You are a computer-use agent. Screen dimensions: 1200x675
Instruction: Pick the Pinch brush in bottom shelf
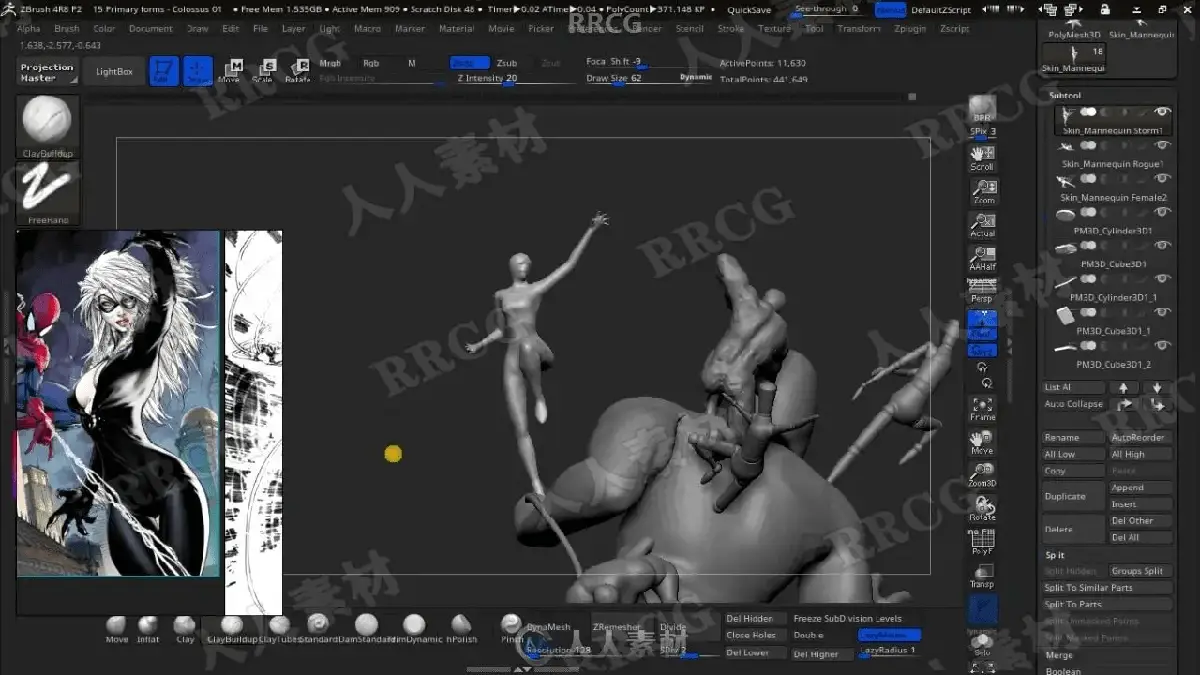pyautogui.click(x=511, y=629)
